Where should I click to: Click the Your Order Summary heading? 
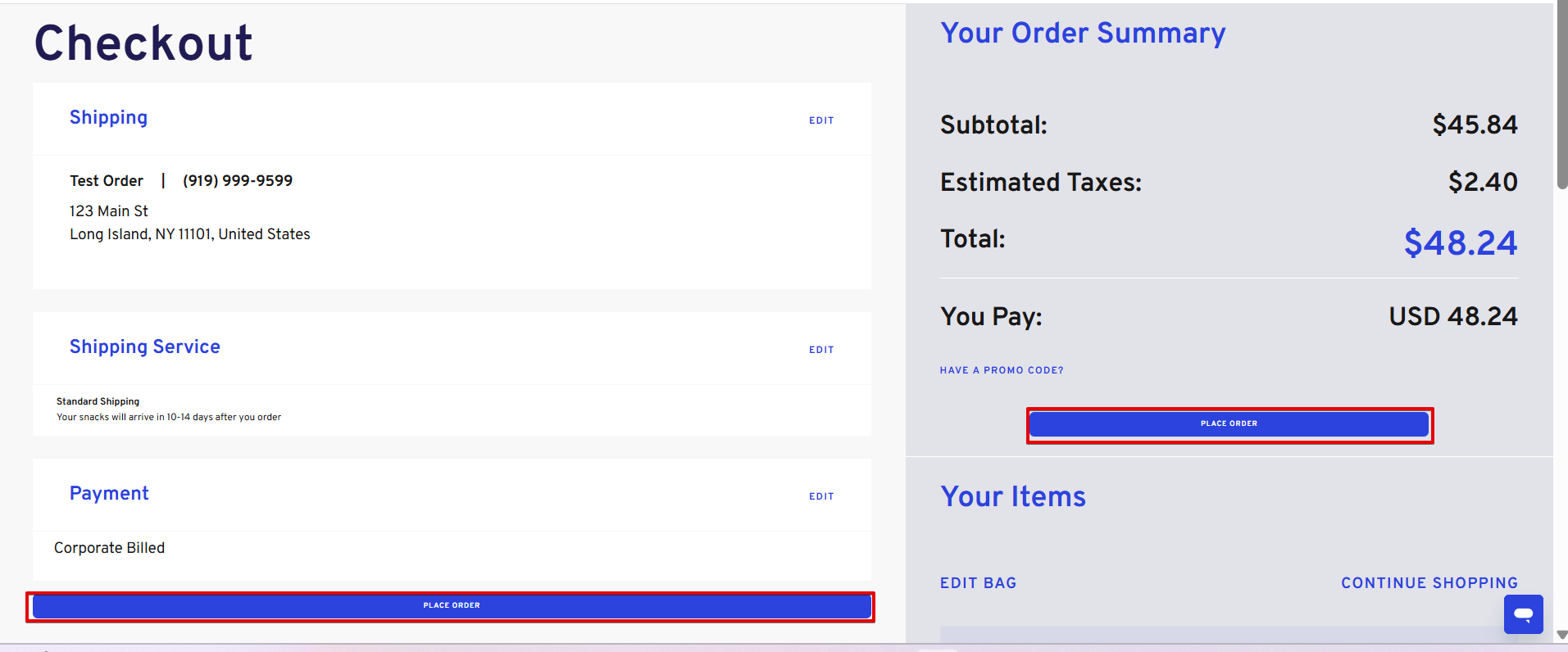(x=1083, y=34)
